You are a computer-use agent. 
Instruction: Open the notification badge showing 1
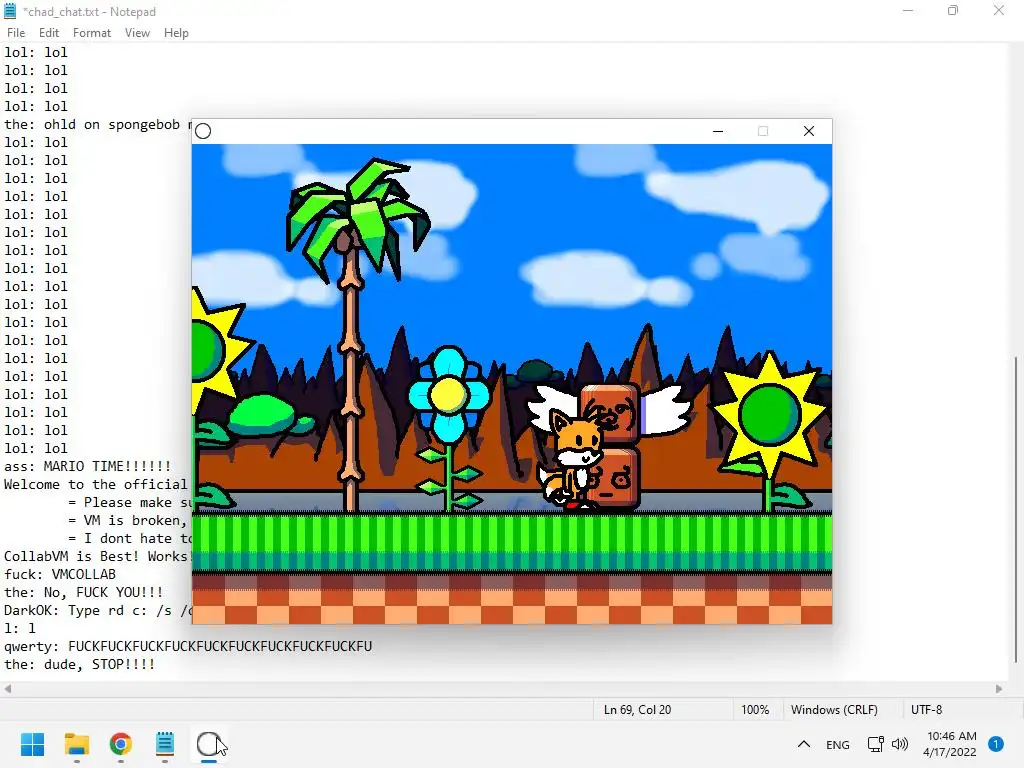pos(996,744)
